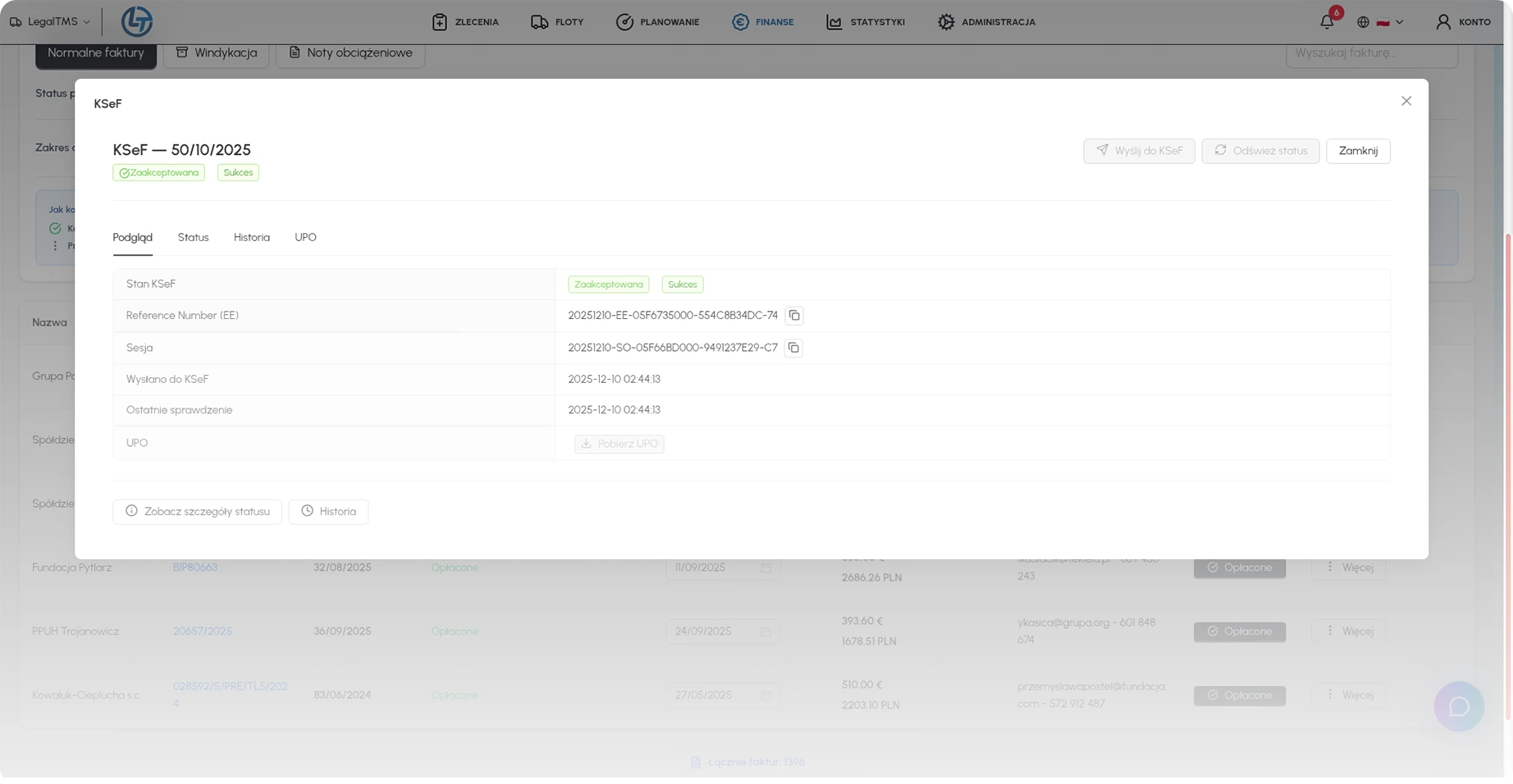Open the Statystyki menu
This screenshot has height=784, width=1513.
(866, 22)
